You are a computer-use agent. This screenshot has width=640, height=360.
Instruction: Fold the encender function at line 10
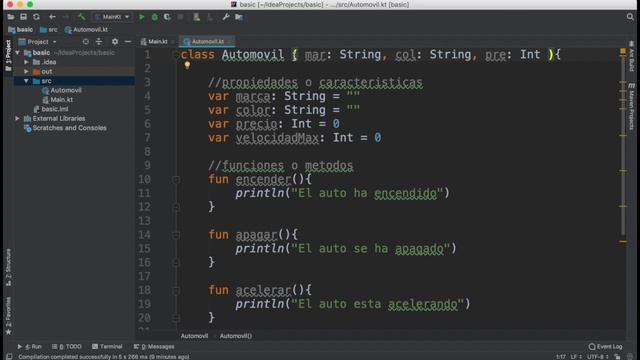(x=176, y=180)
